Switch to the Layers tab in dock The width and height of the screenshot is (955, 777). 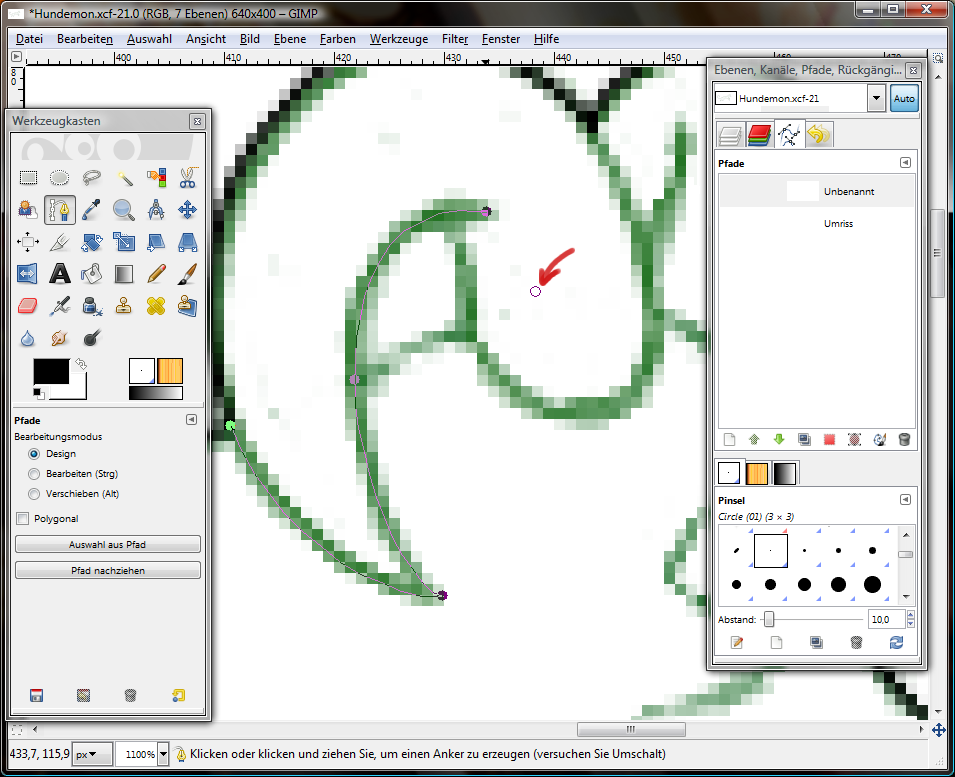pyautogui.click(x=730, y=135)
